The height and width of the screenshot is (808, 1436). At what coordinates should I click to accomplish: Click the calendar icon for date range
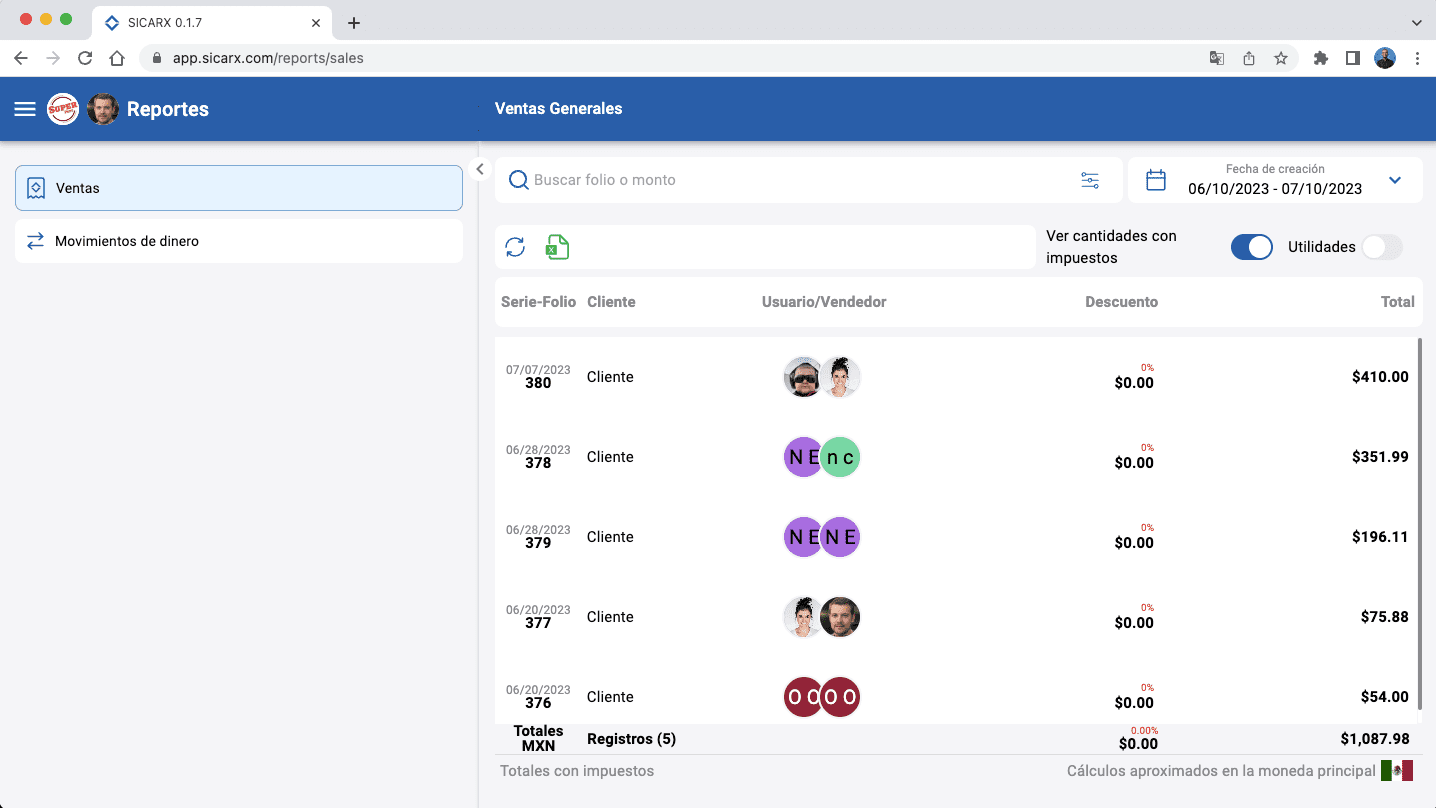pyautogui.click(x=1156, y=180)
